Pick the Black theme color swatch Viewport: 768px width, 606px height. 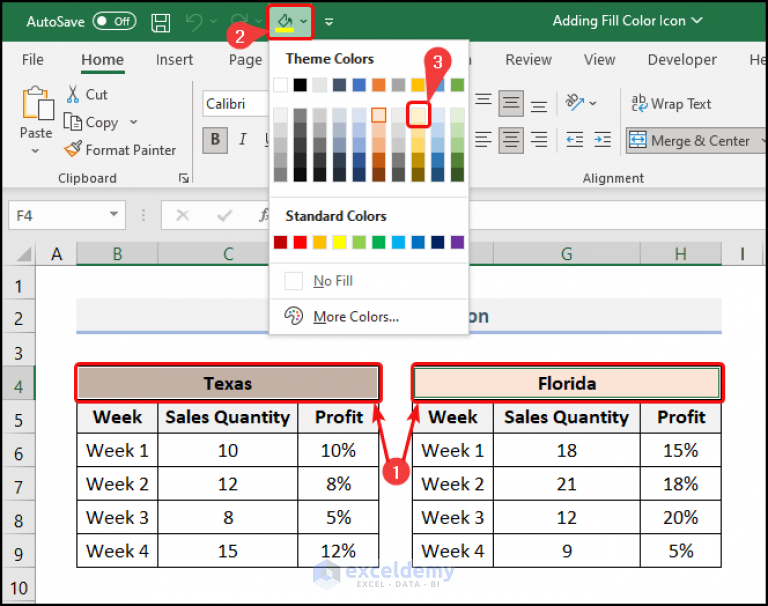300,85
